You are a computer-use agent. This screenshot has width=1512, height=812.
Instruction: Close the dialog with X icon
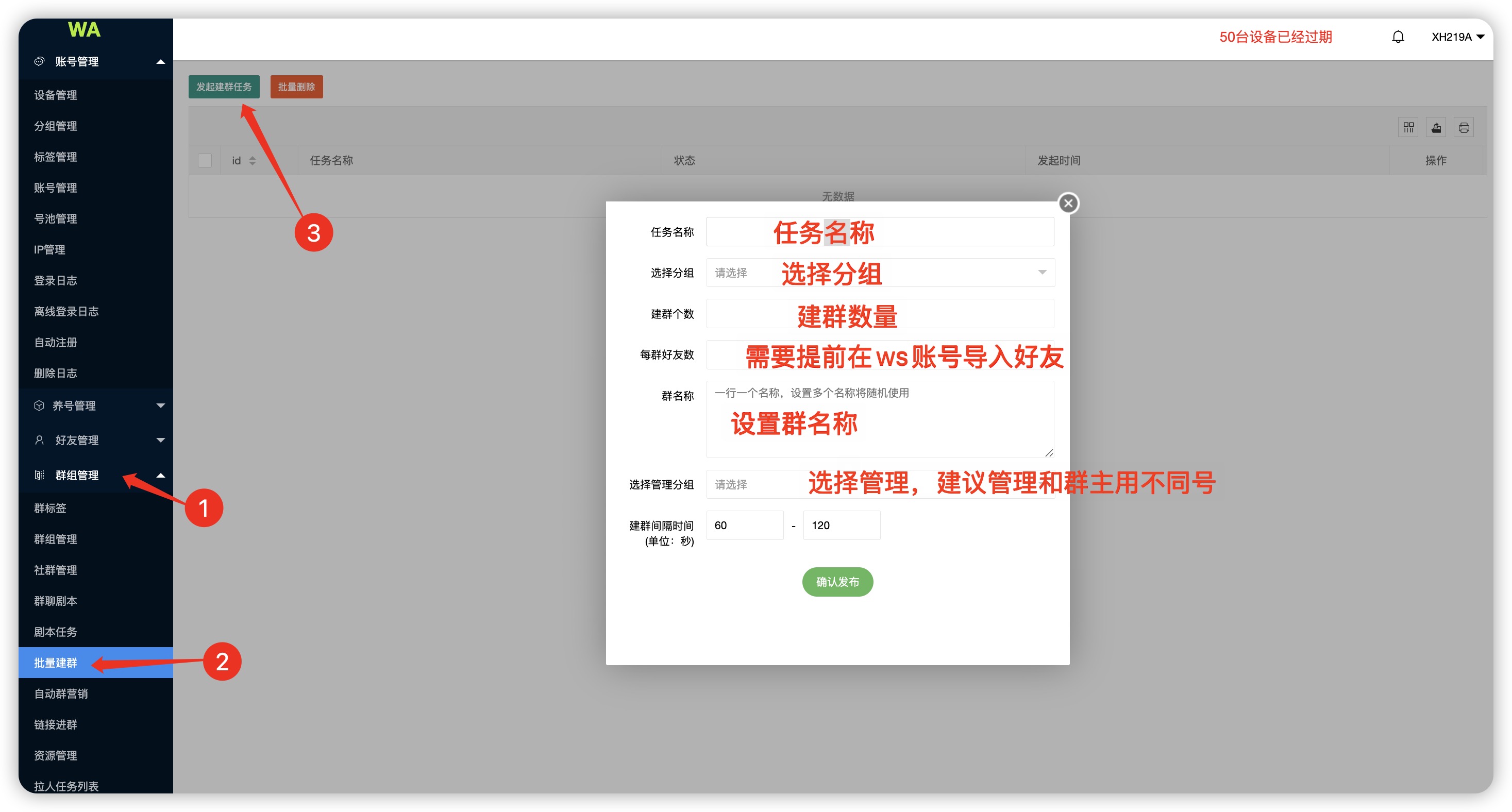1068,204
